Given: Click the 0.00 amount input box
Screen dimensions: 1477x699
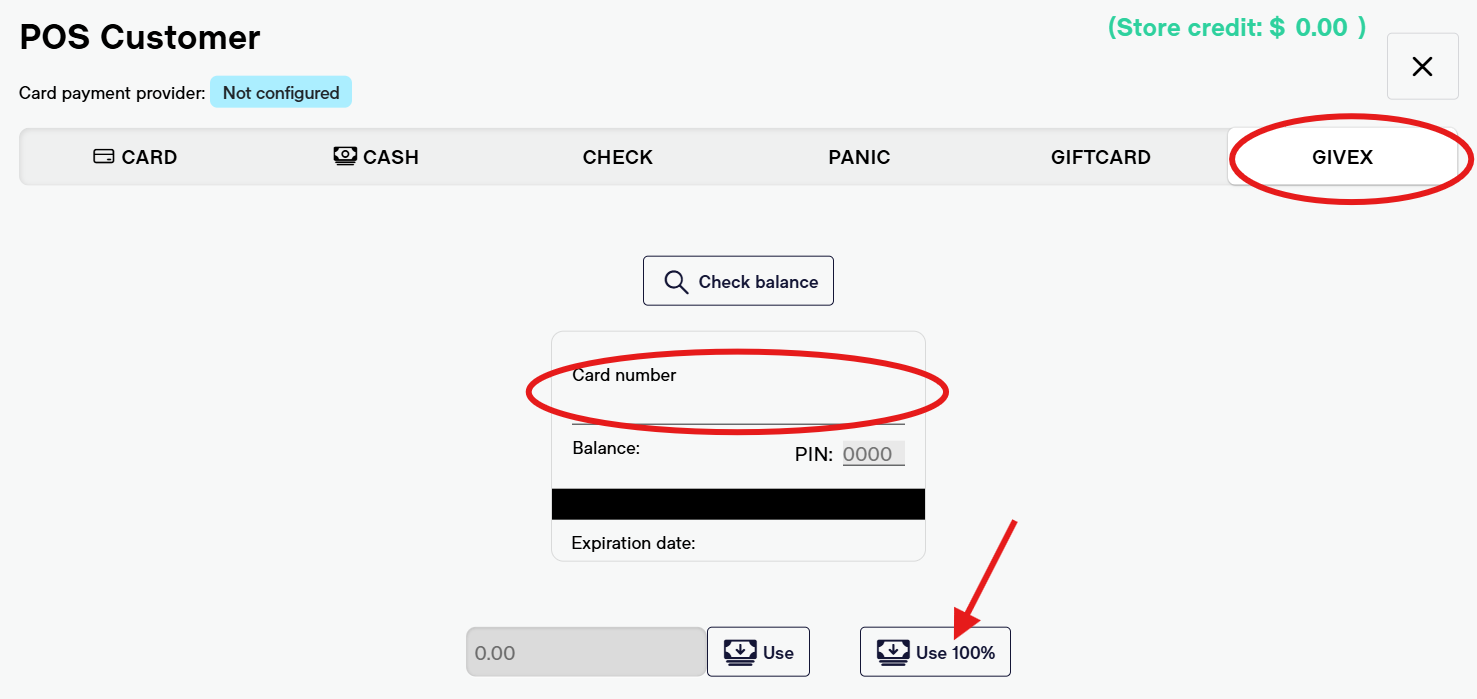Looking at the screenshot, I should pos(586,653).
